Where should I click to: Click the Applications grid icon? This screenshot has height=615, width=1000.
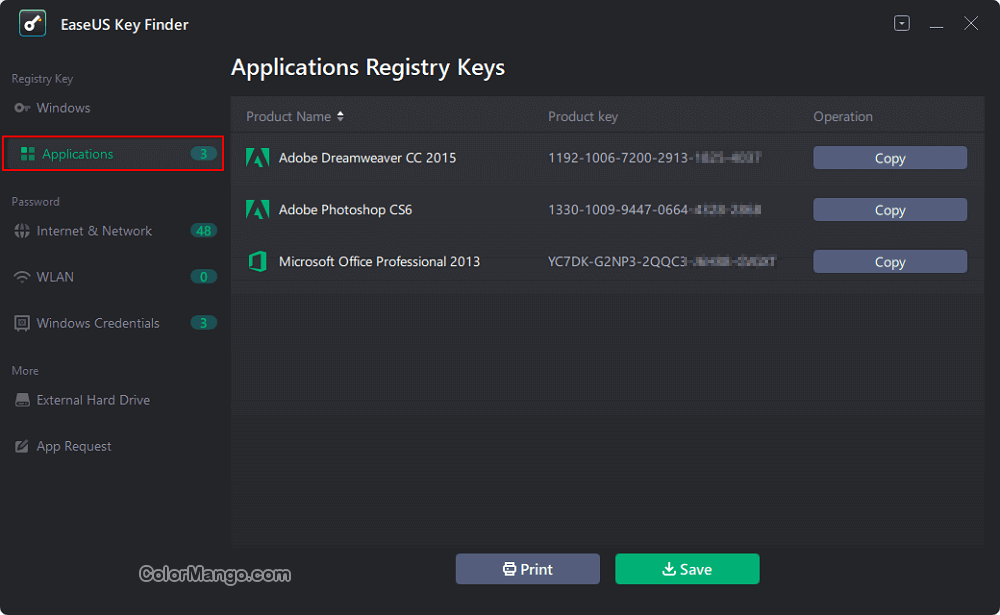[27, 154]
